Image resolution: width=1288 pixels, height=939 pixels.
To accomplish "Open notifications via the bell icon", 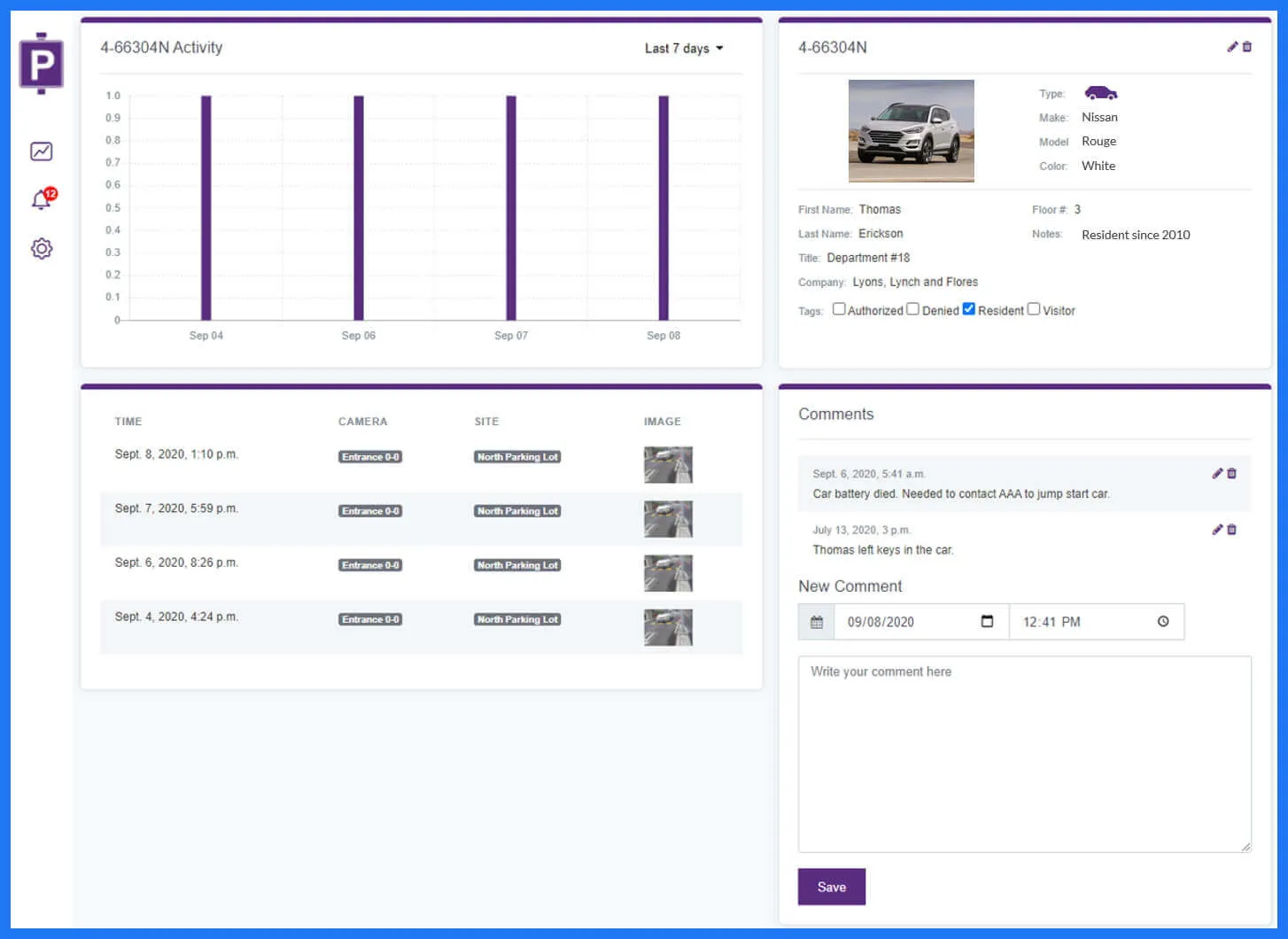I will pos(39,199).
